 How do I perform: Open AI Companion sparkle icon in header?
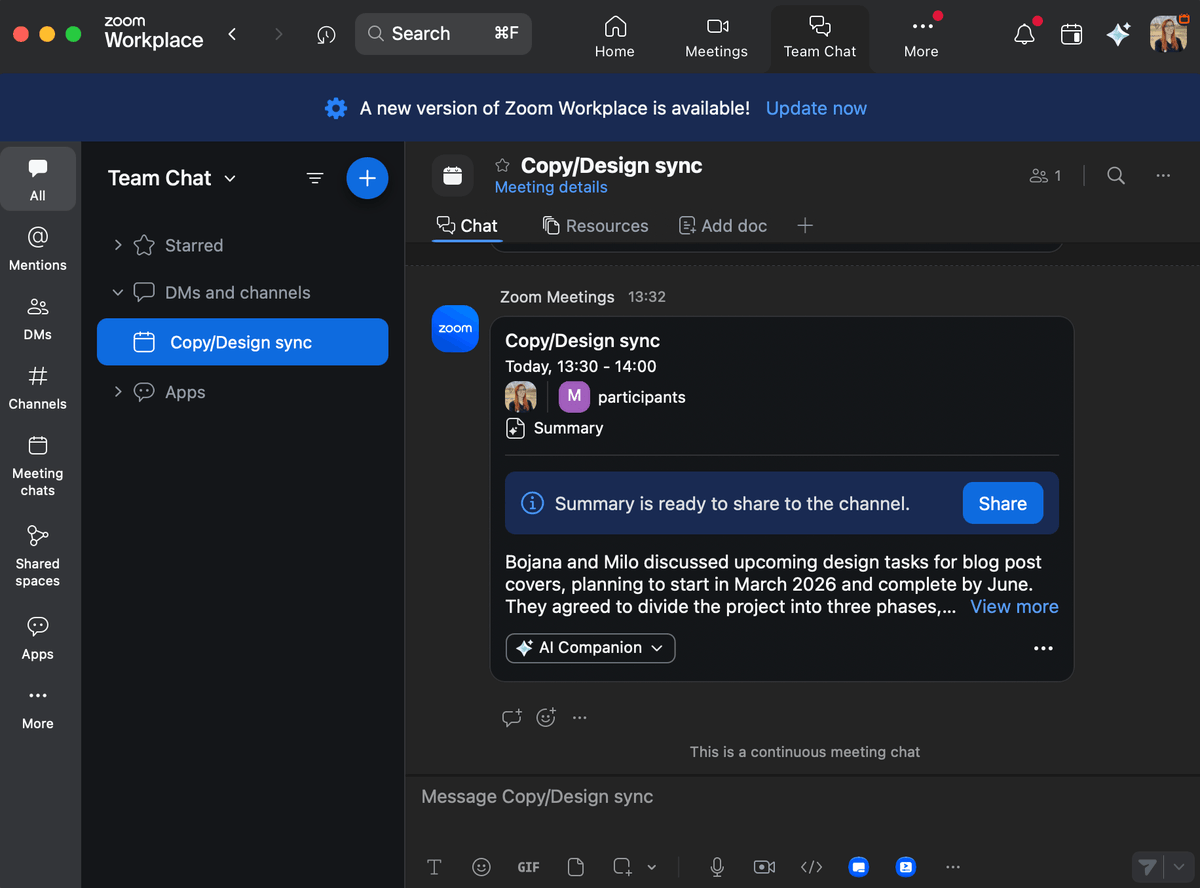pos(1118,35)
